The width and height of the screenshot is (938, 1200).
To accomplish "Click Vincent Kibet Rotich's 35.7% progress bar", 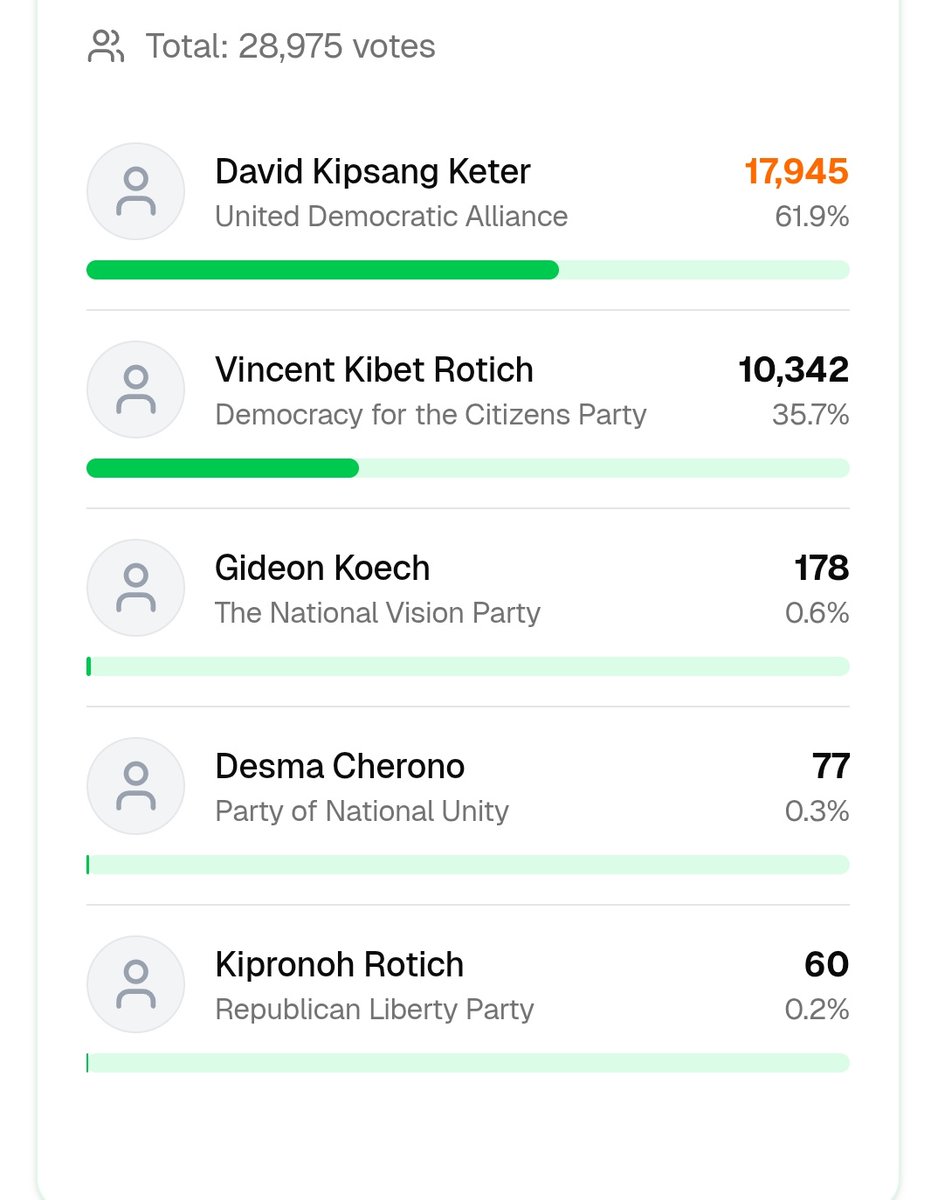I will (x=468, y=468).
